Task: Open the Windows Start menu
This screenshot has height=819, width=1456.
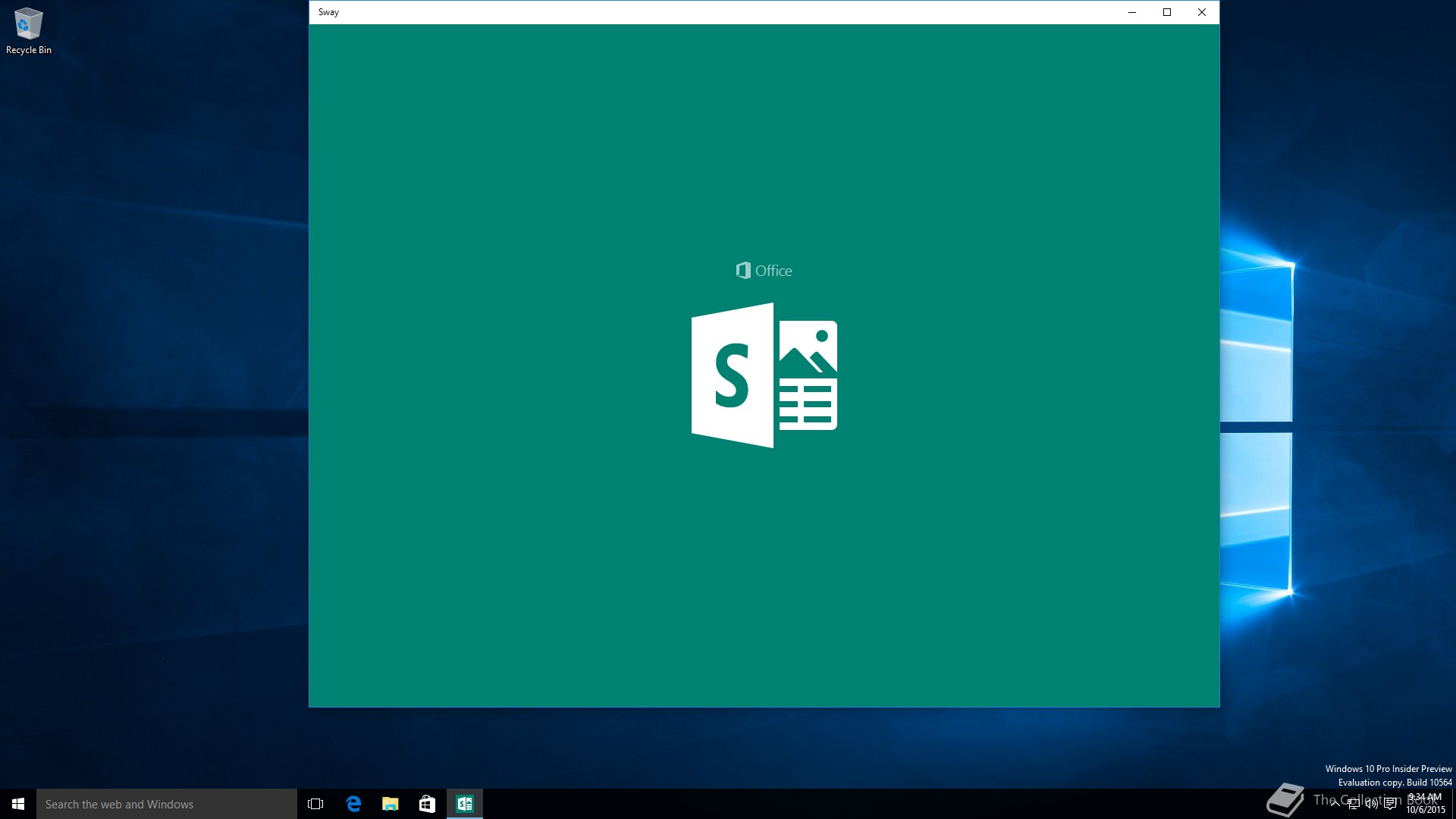Action: tap(18, 804)
